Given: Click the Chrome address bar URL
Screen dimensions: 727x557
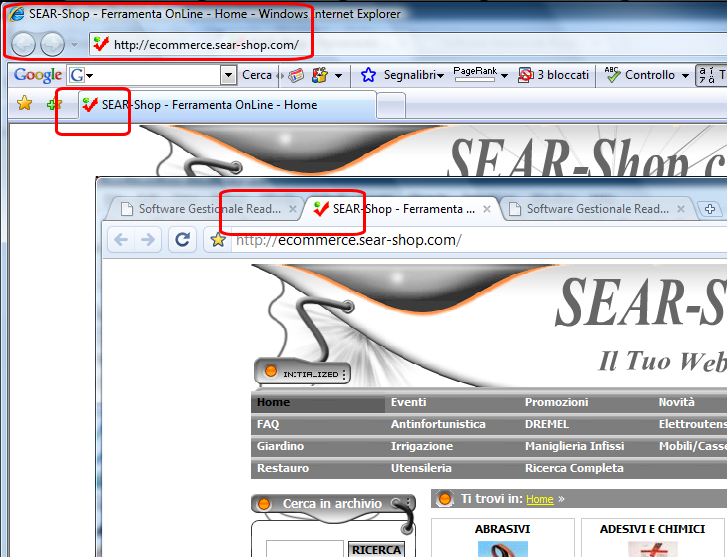Looking at the screenshot, I should point(349,240).
